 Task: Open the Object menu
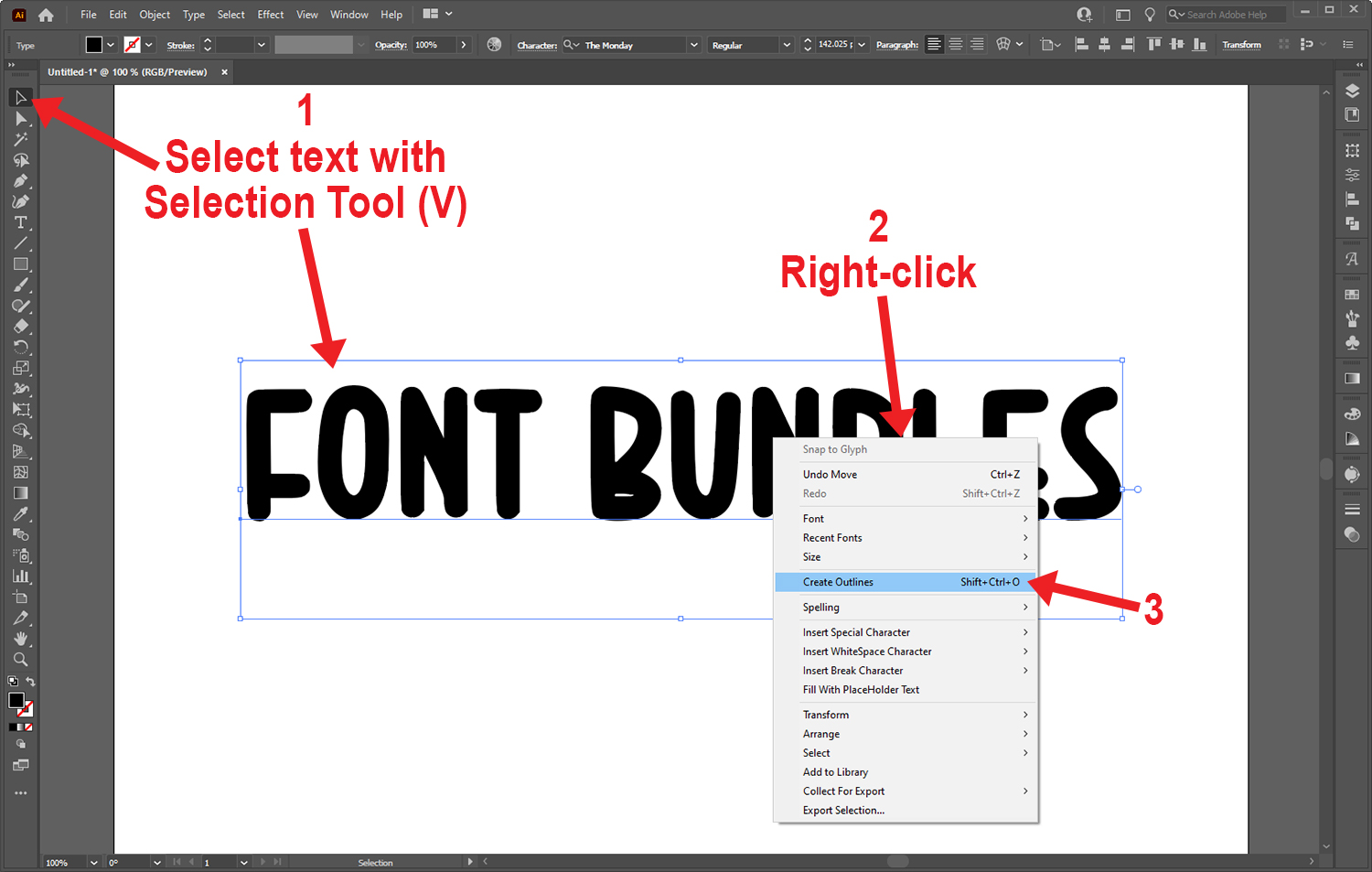(155, 15)
